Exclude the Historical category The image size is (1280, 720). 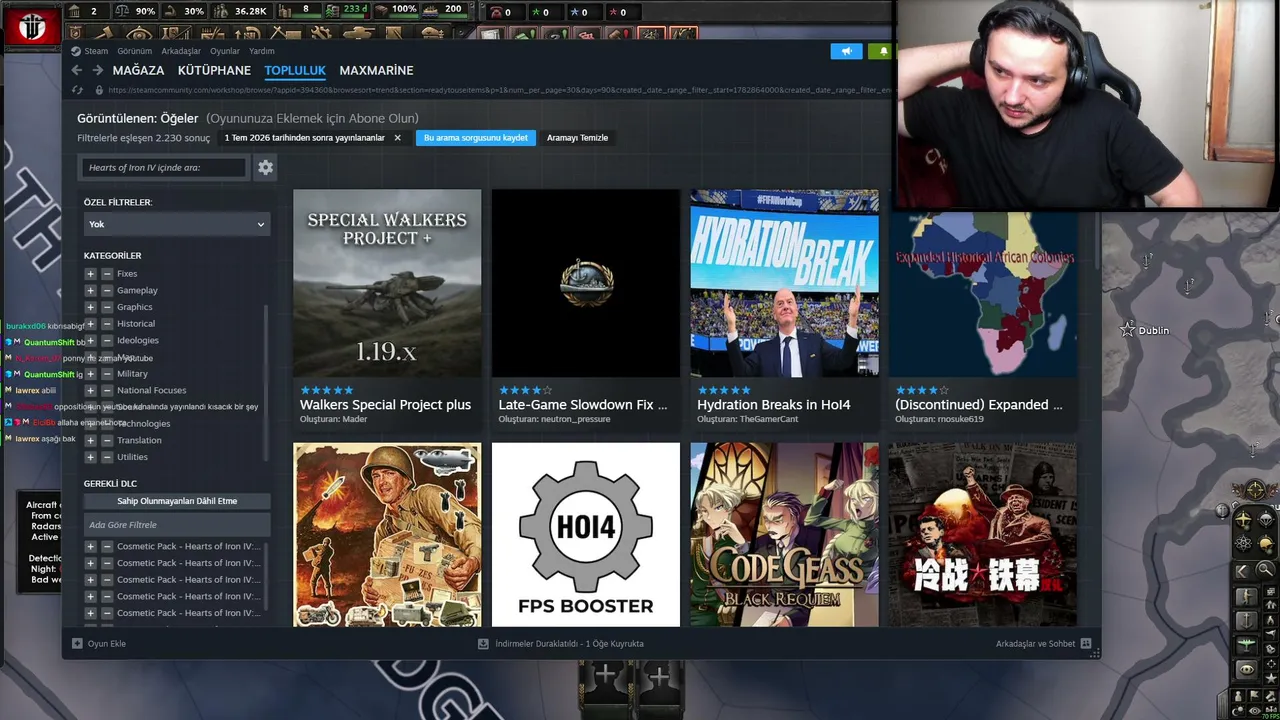pos(107,324)
